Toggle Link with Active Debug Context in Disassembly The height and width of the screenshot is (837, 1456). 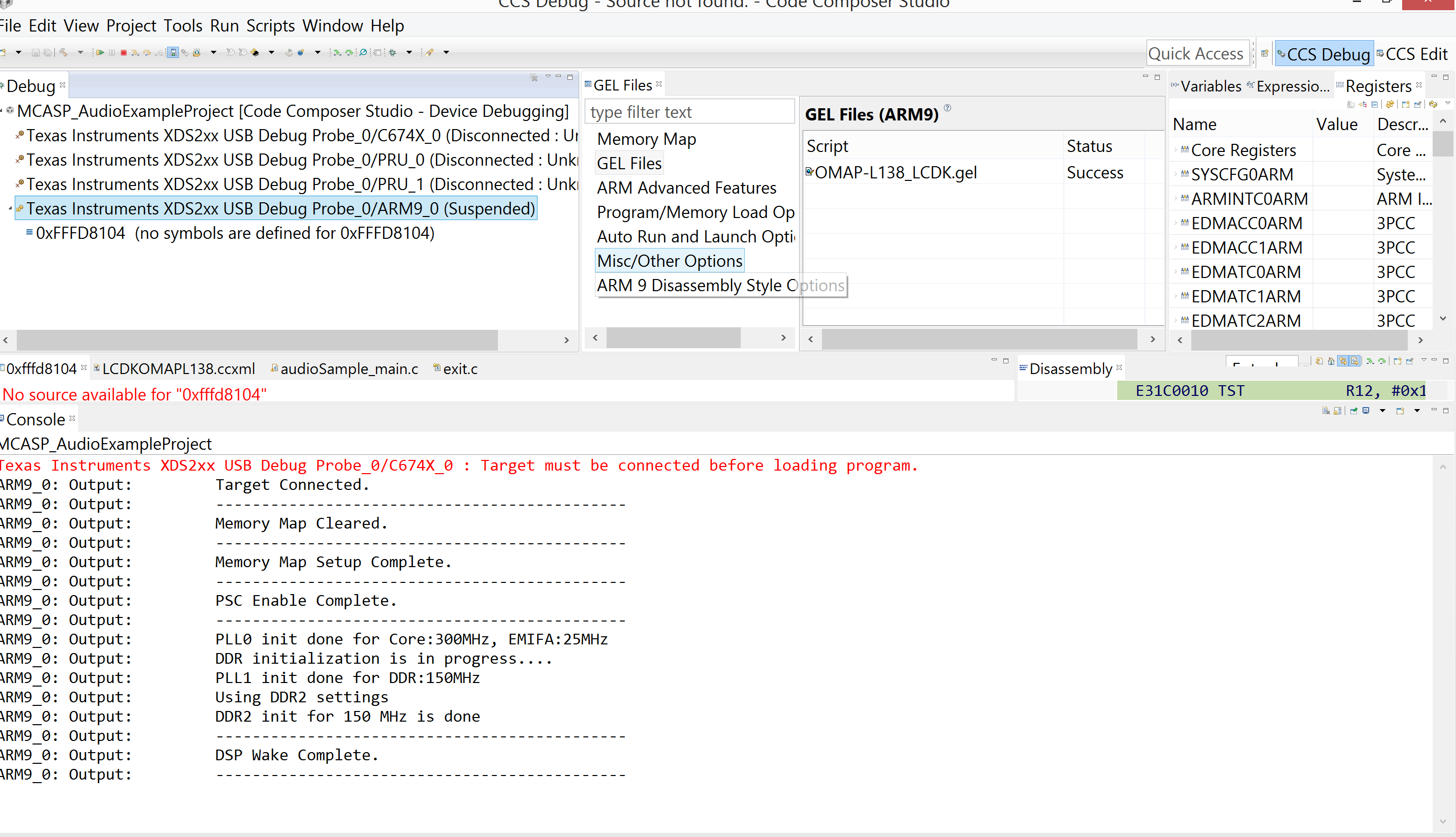coord(1343,361)
